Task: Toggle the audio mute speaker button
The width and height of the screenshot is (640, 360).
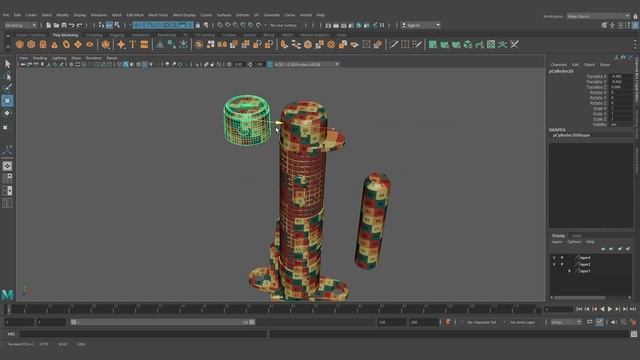Action: point(613,322)
